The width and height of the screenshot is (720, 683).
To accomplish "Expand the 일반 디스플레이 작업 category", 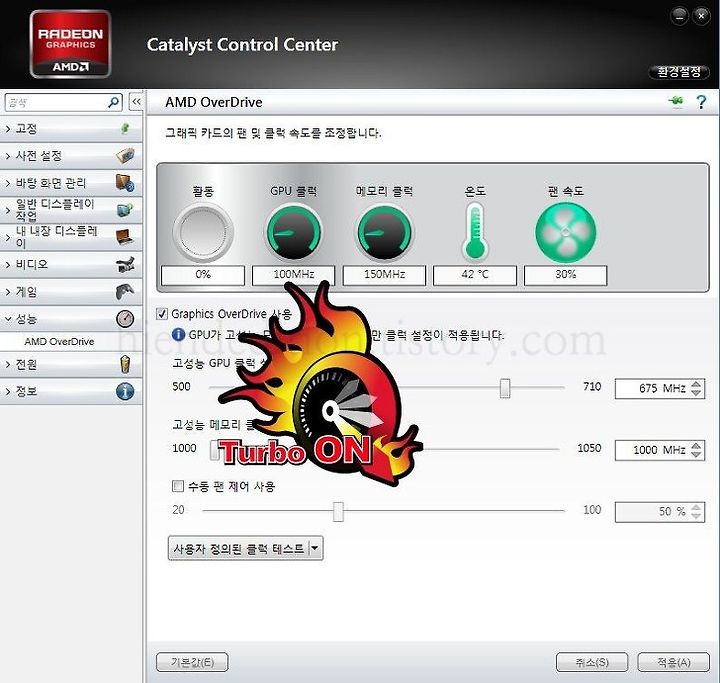I will coord(8,210).
